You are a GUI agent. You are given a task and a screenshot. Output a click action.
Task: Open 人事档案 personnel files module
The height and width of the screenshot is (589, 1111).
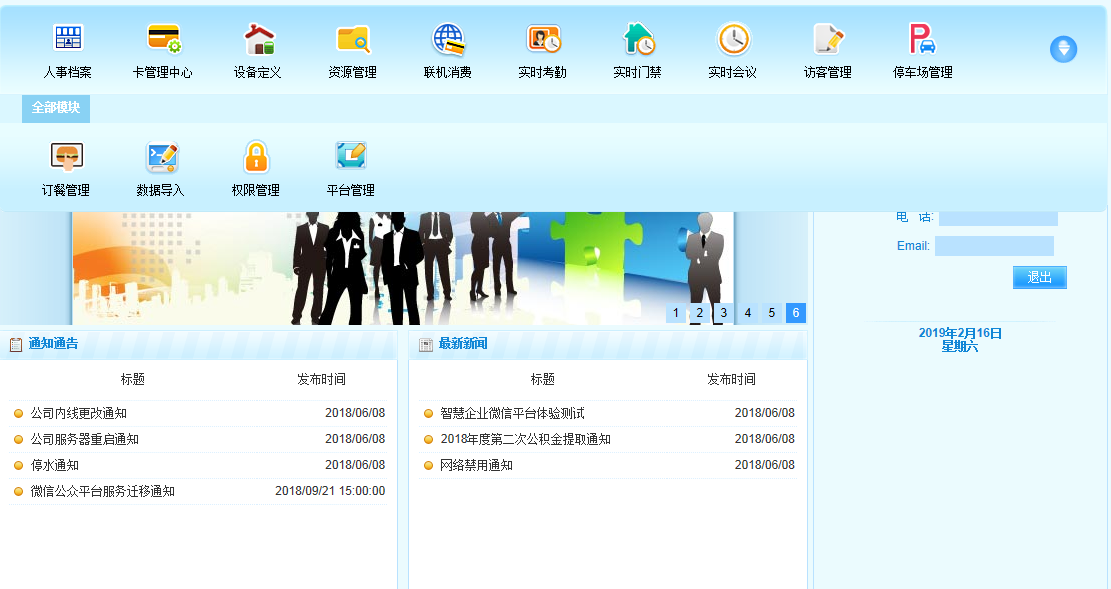point(68,51)
